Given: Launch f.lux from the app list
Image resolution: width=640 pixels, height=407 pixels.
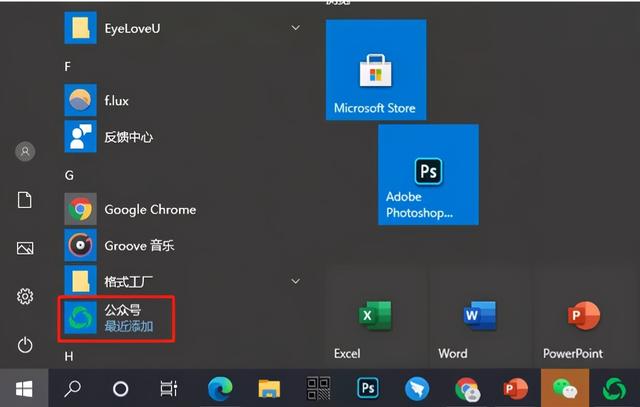Looking at the screenshot, I should [x=182, y=100].
